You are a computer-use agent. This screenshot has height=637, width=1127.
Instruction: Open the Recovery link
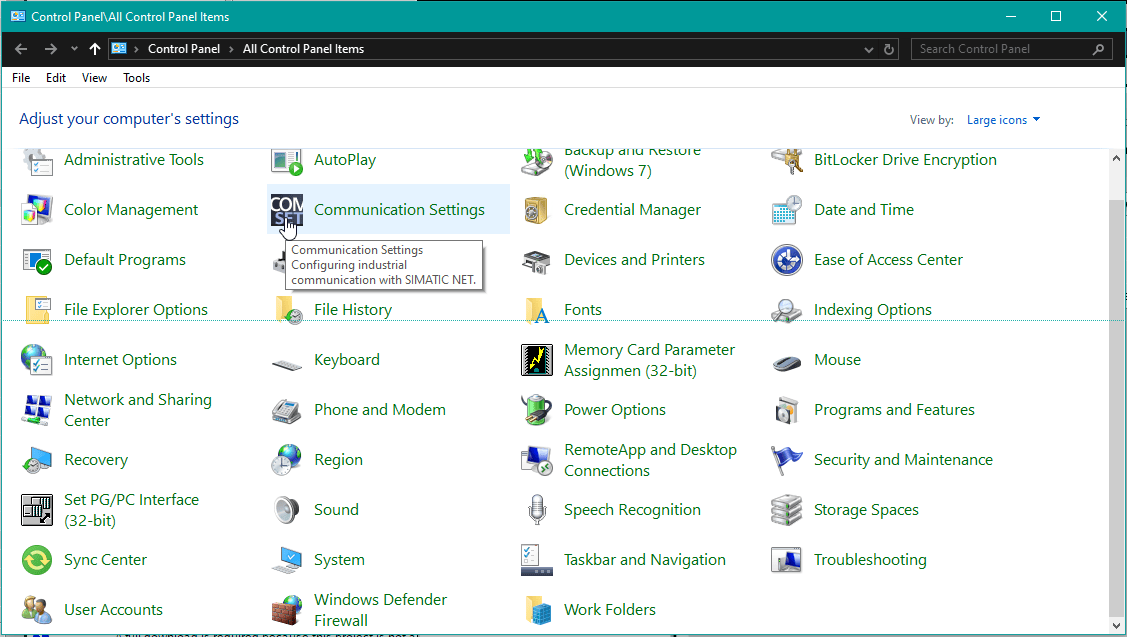96,460
